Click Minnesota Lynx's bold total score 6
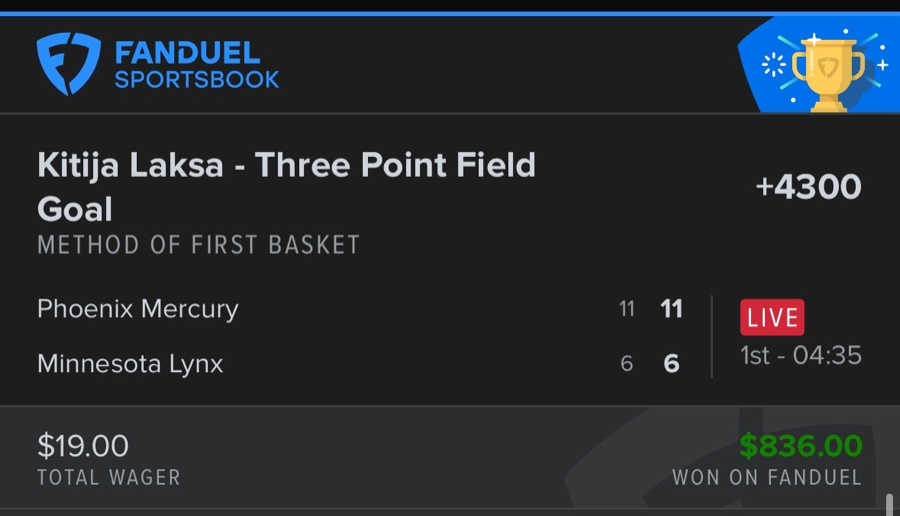The width and height of the screenshot is (900, 516). 671,364
